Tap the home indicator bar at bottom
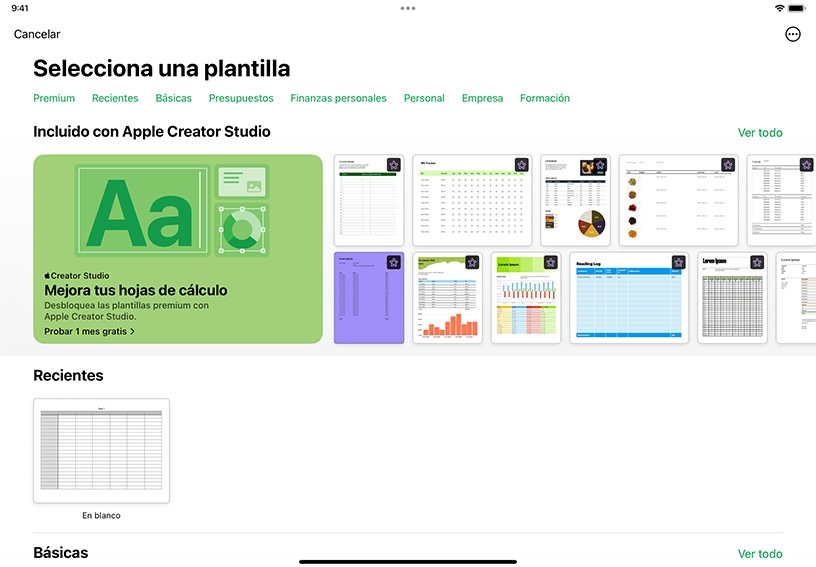This screenshot has width=816, height=567. pos(408,562)
